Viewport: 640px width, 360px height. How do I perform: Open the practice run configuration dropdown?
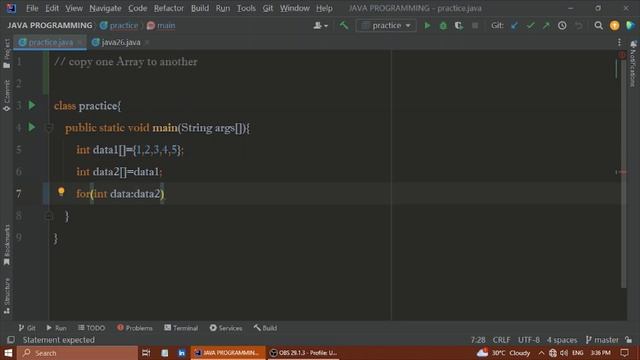pyautogui.click(x=386, y=25)
